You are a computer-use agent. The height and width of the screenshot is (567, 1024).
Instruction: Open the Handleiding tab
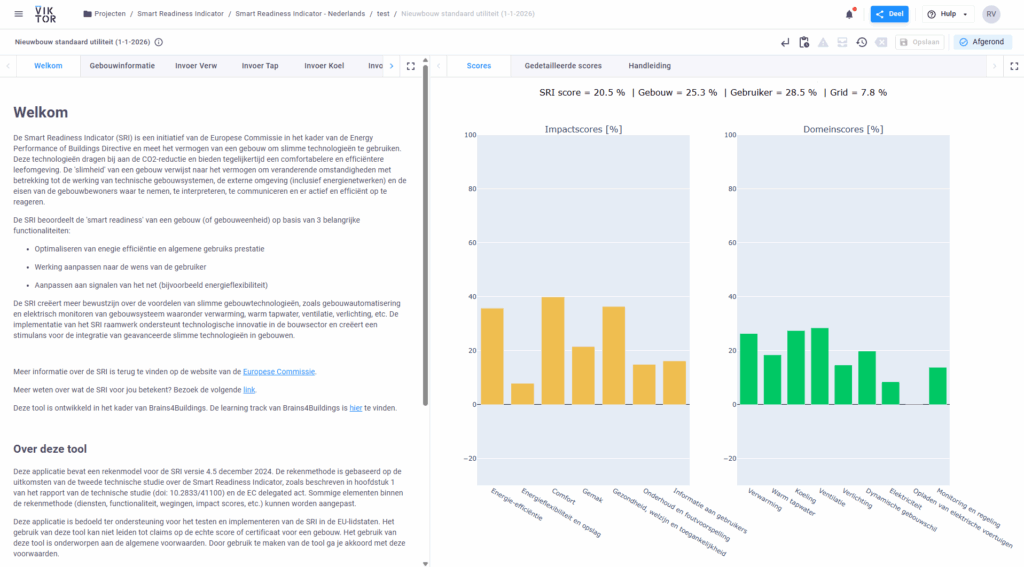point(649,66)
